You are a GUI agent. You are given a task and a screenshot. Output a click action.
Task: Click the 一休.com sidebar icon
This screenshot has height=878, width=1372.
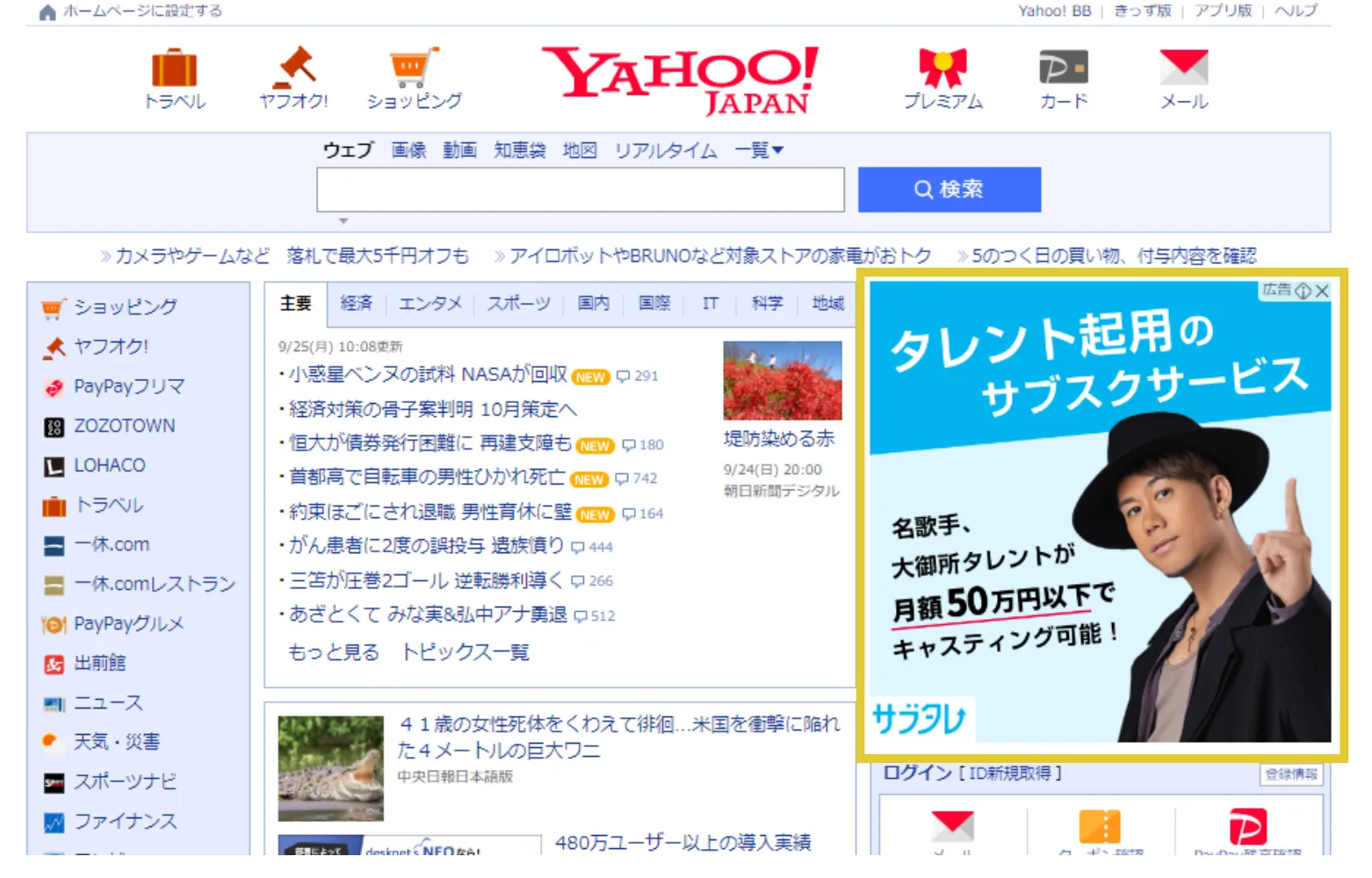coord(54,545)
